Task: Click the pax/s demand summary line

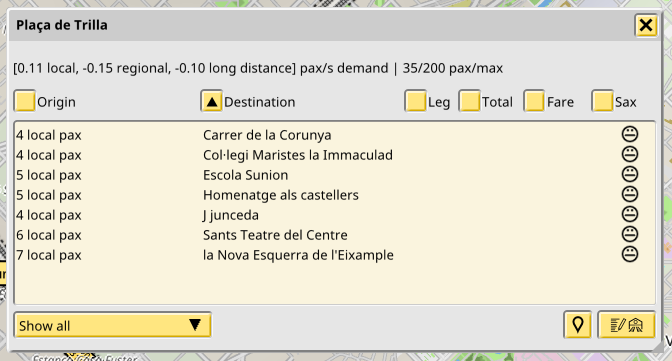Action: tap(258, 68)
